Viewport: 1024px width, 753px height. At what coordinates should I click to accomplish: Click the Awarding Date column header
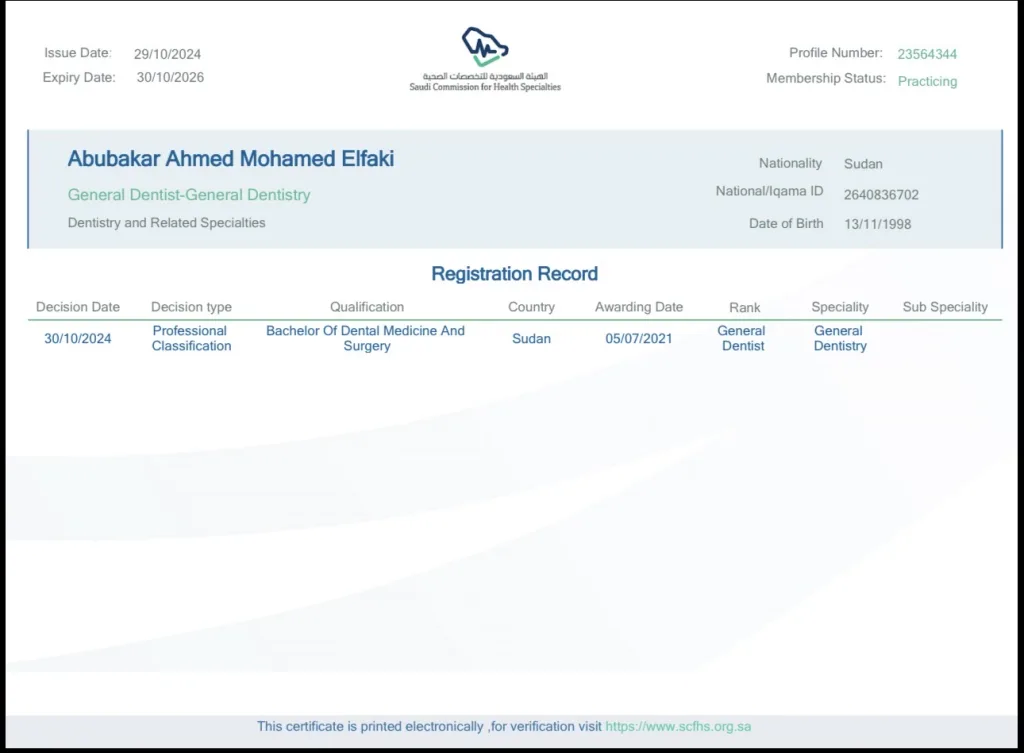coord(639,307)
